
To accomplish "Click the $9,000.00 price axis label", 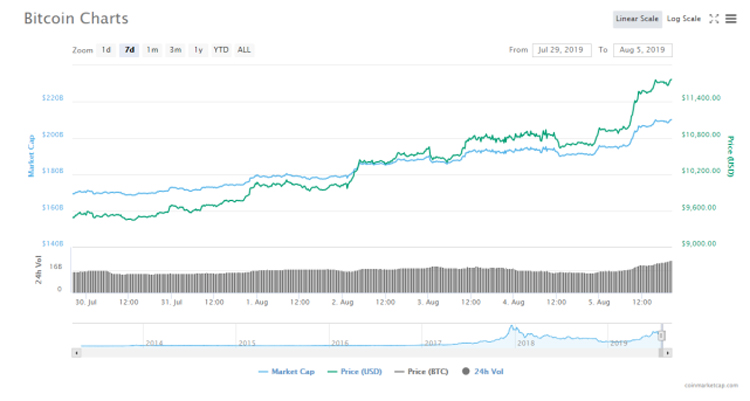I will (x=699, y=244).
